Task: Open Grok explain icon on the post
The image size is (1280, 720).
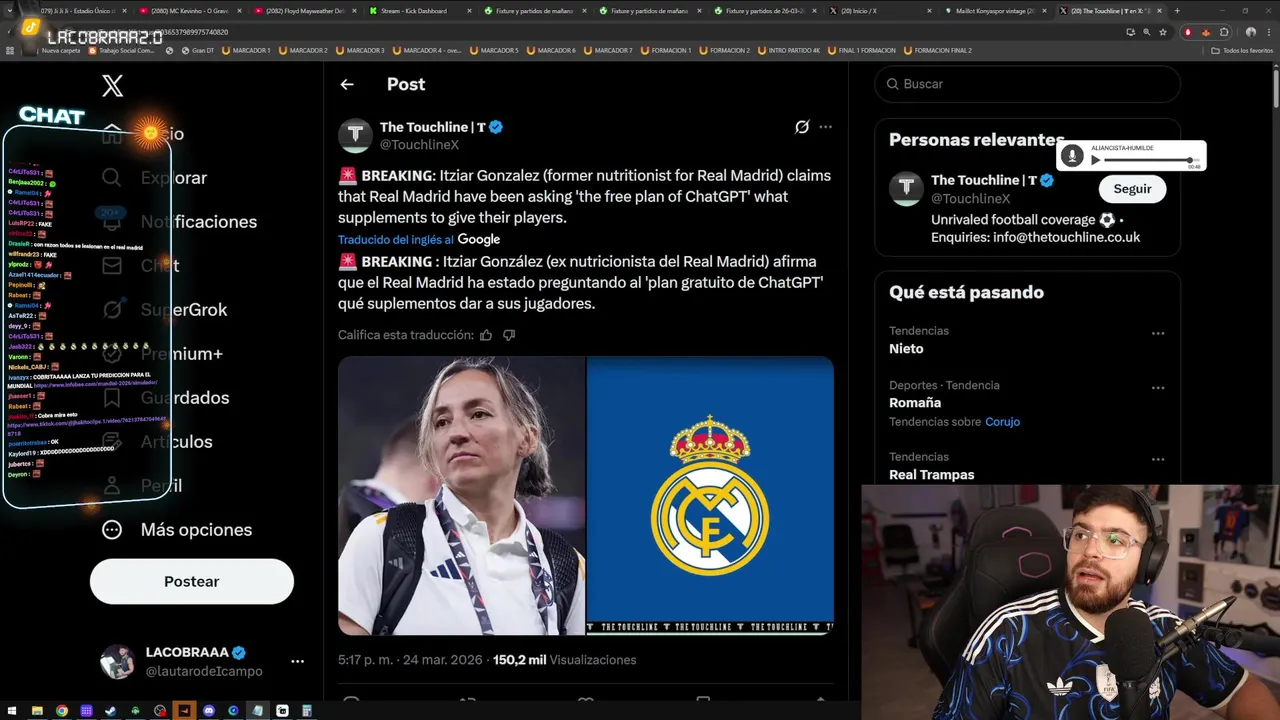Action: (802, 127)
